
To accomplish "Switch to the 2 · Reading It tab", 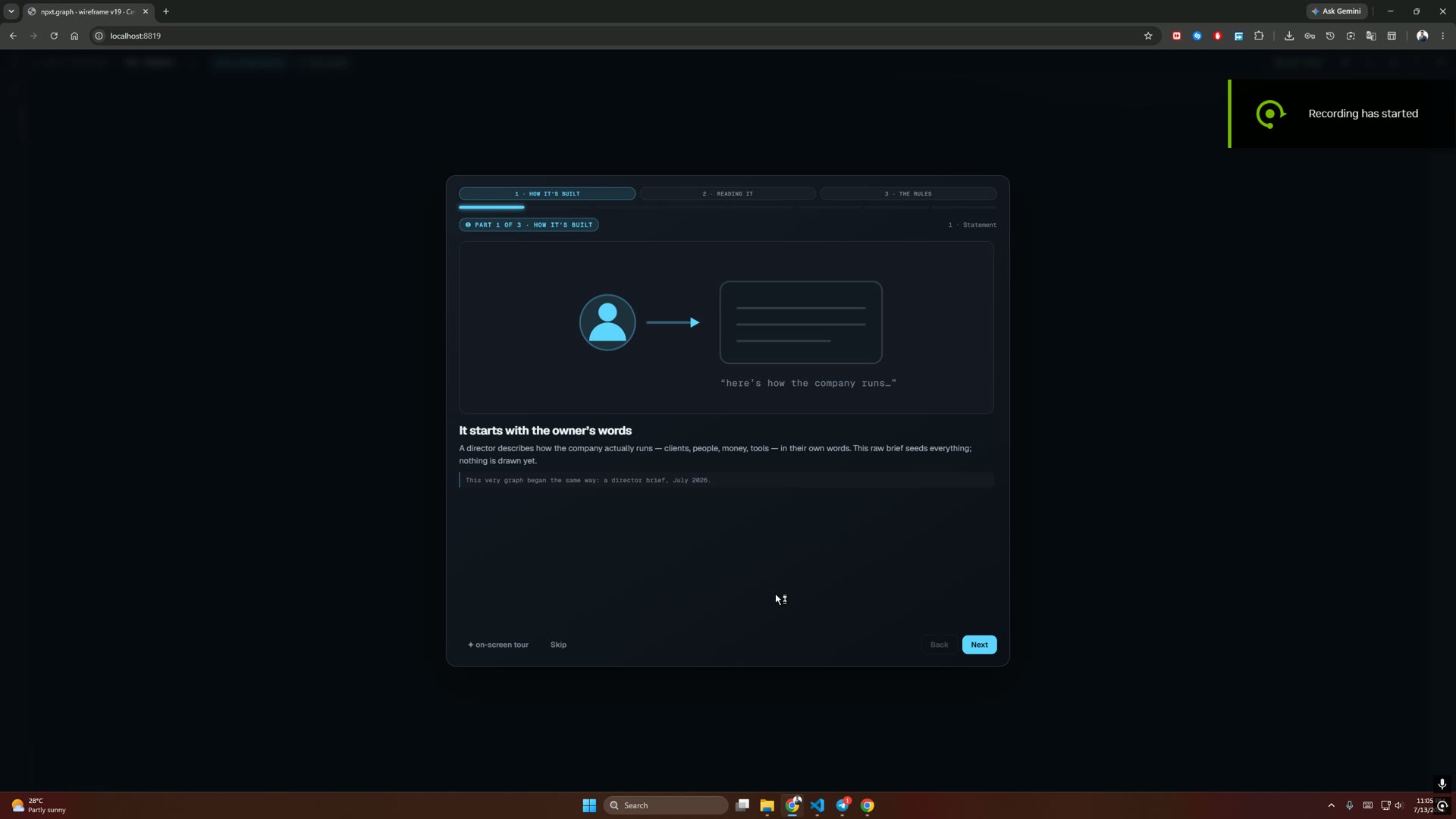I will (x=728, y=193).
